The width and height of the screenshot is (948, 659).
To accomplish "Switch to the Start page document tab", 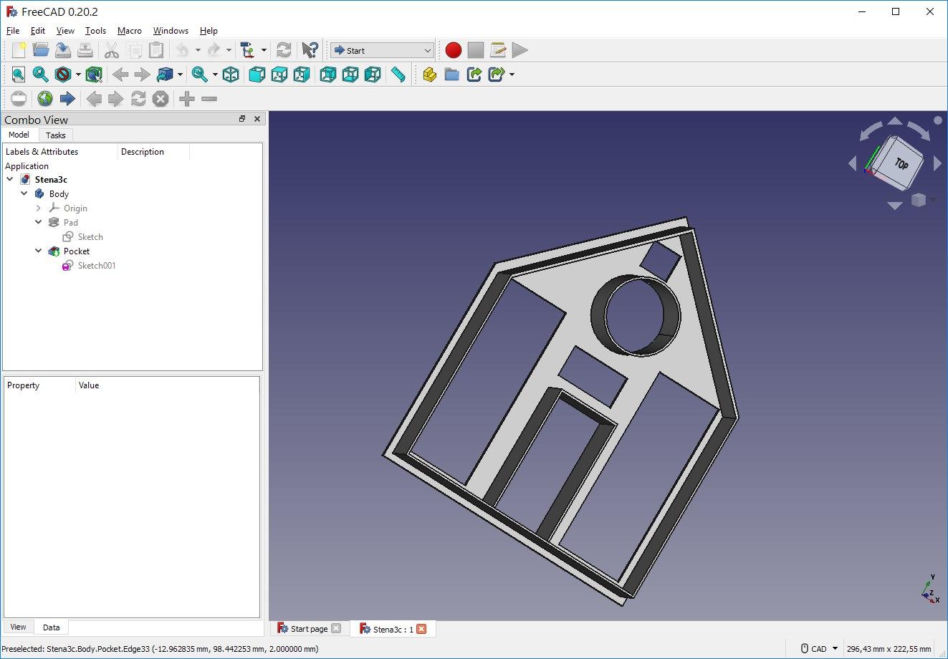I will 309,629.
